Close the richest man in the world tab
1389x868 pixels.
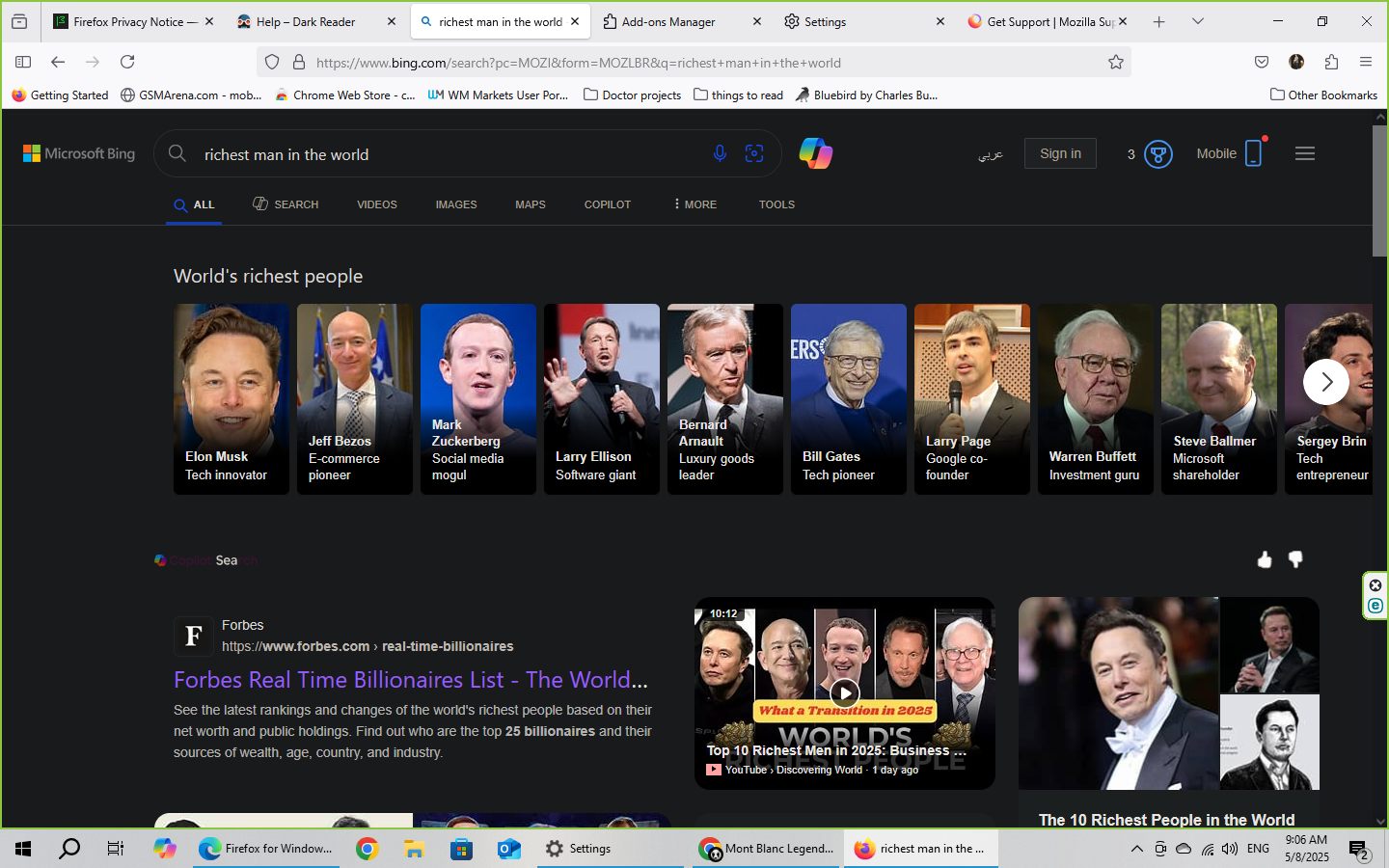click(x=575, y=21)
